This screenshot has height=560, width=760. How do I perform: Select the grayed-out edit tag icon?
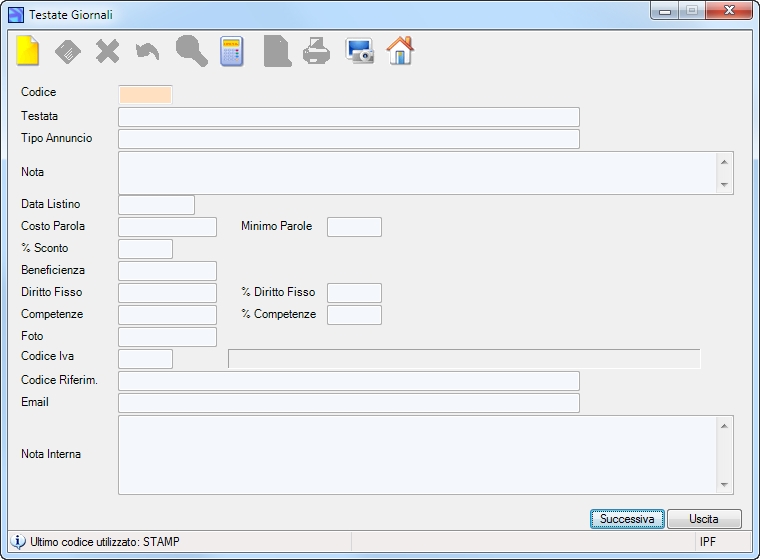click(x=68, y=51)
